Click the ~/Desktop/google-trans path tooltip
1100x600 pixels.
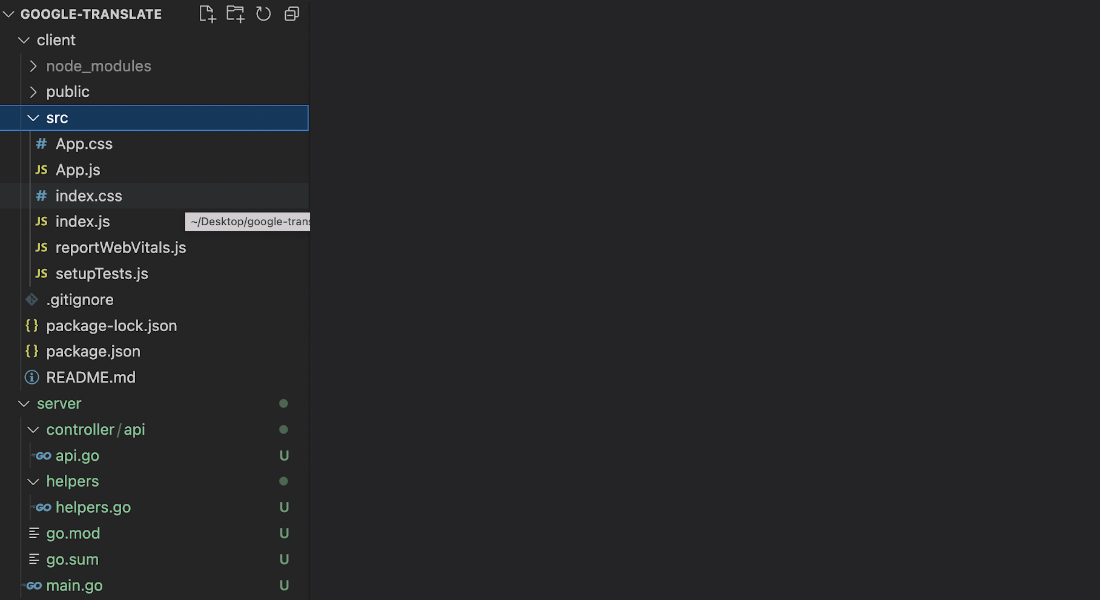coord(248,222)
